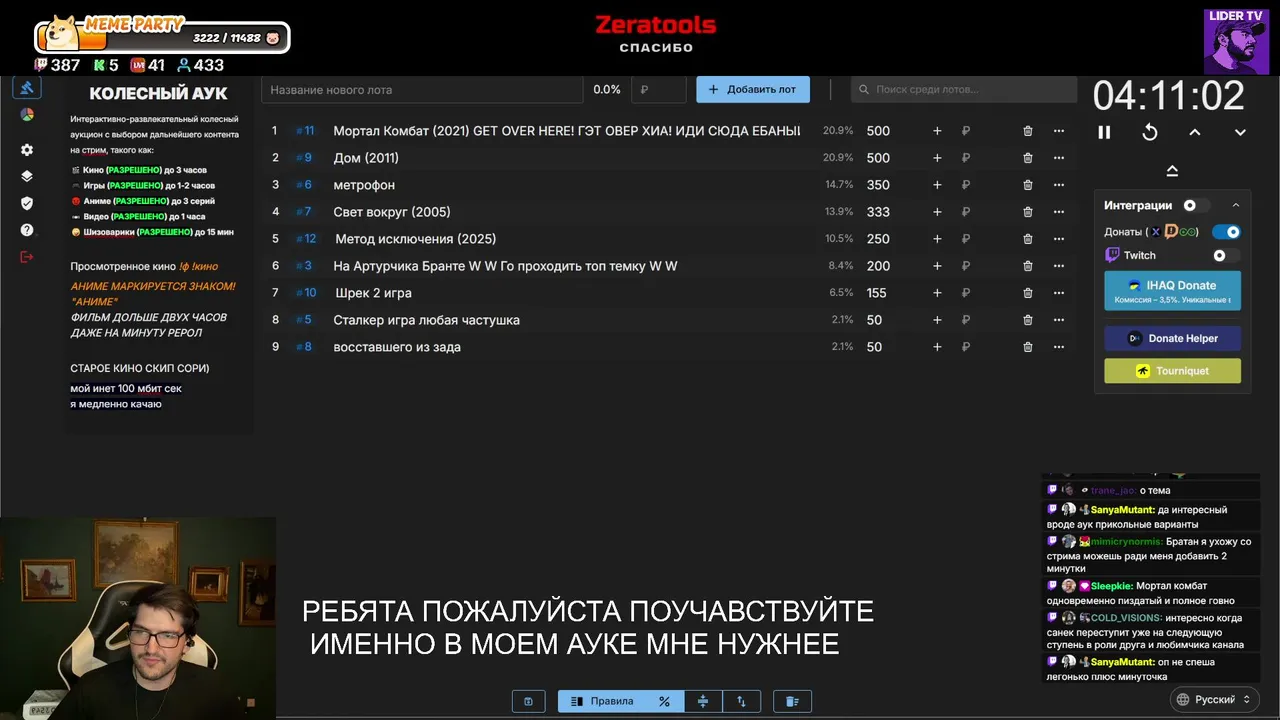Click plus icon for Сталкер игра row

(937, 320)
